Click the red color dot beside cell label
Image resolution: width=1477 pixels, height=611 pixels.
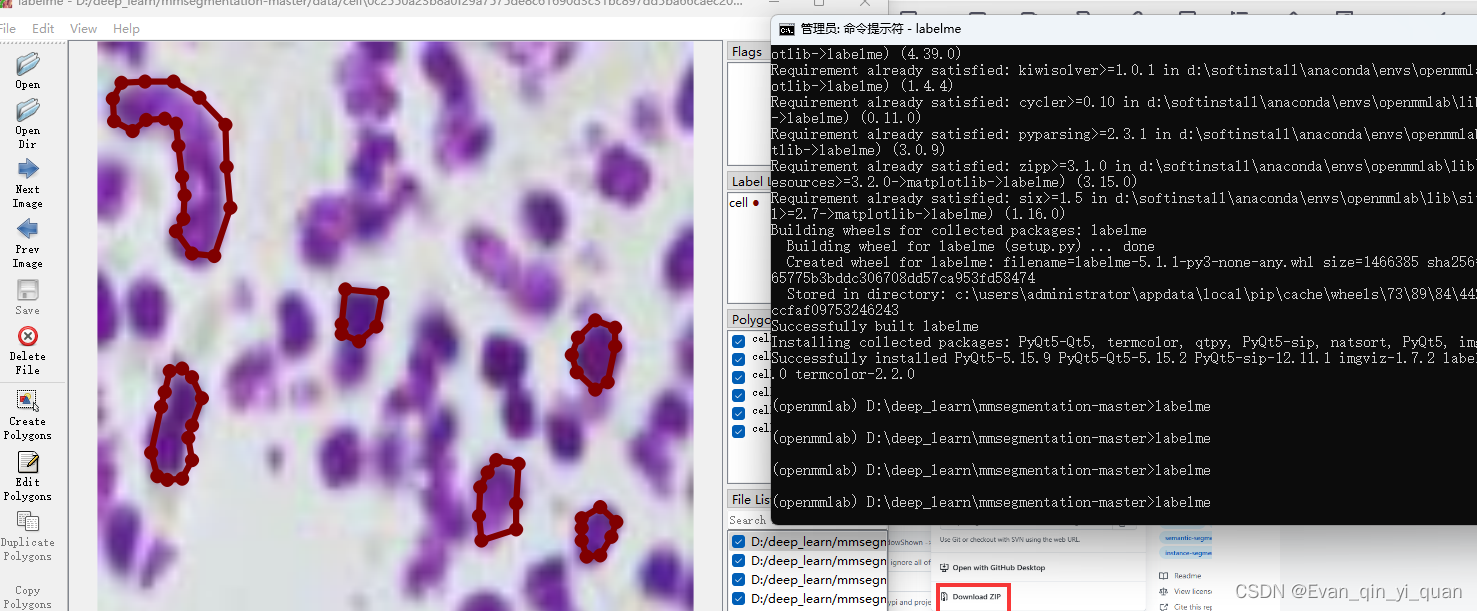pos(757,202)
